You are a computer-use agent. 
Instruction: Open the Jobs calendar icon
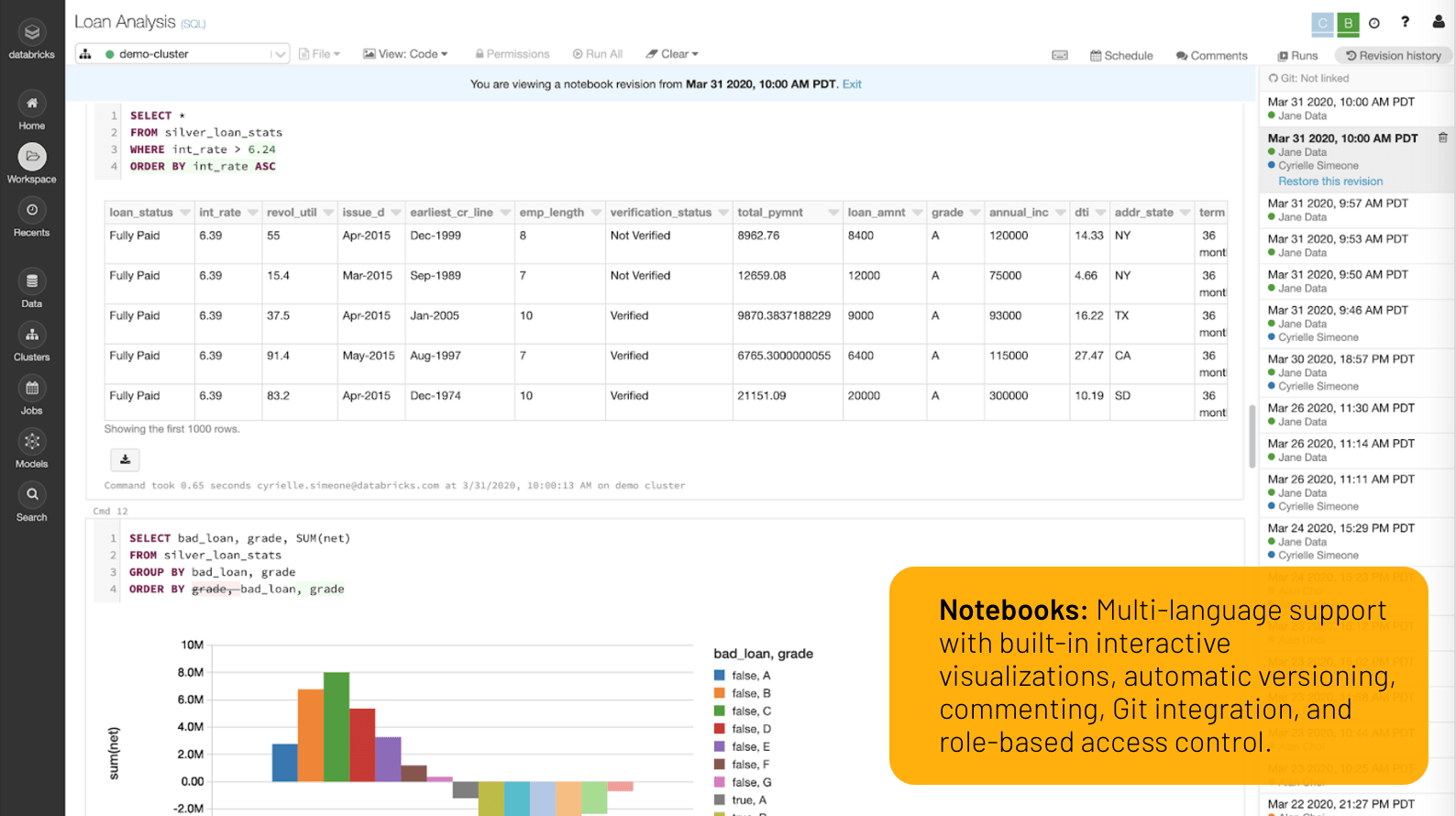pyautogui.click(x=32, y=389)
